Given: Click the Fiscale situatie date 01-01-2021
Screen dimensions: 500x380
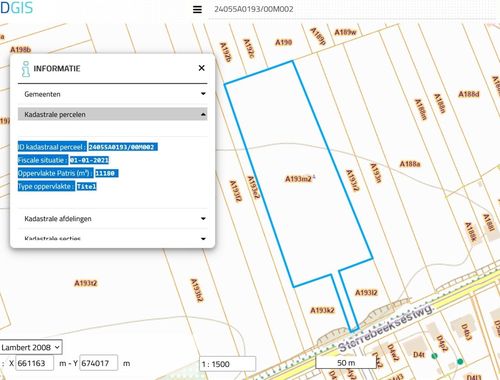Looking at the screenshot, I should pos(89,160).
